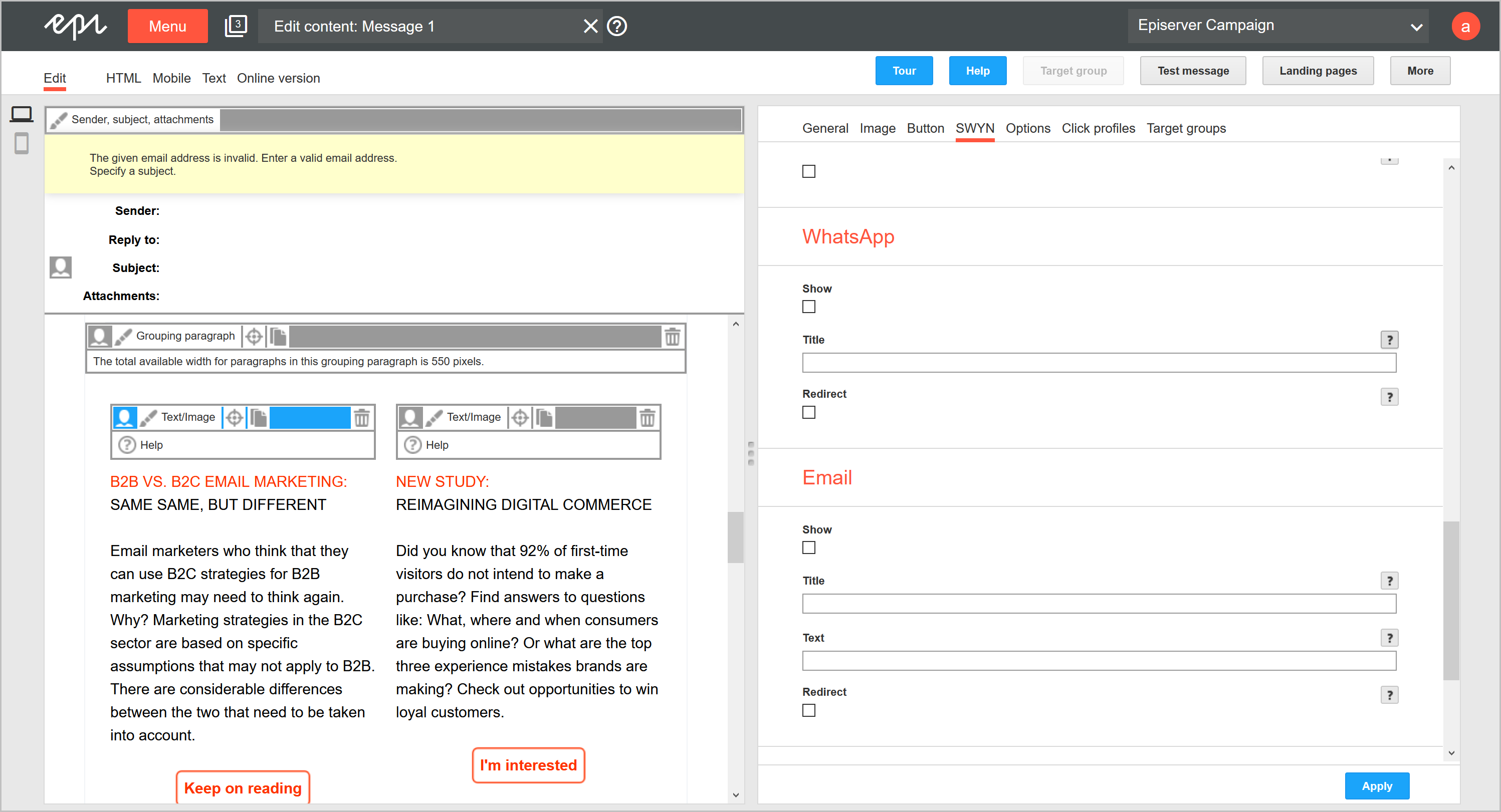Open the More dropdown button
The height and width of the screenshot is (812, 1501).
[1419, 71]
